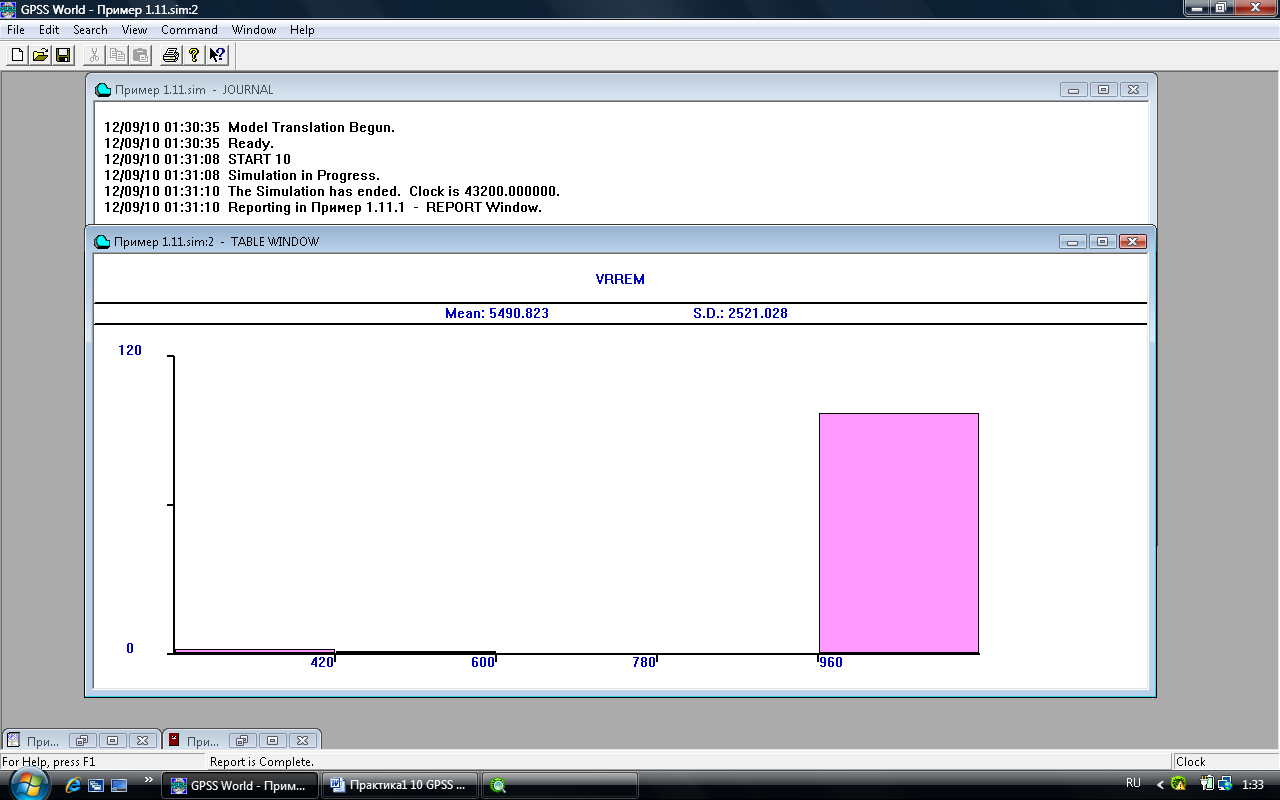Restore the first minimized child window
1280x800 pixels.
tap(83, 740)
